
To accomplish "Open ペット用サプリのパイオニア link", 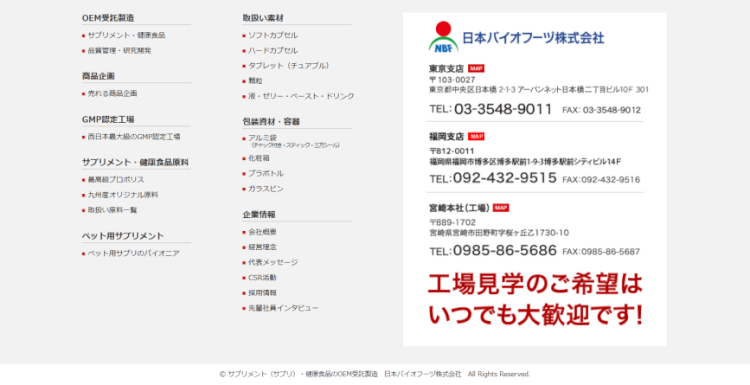I will pyautogui.click(x=133, y=253).
